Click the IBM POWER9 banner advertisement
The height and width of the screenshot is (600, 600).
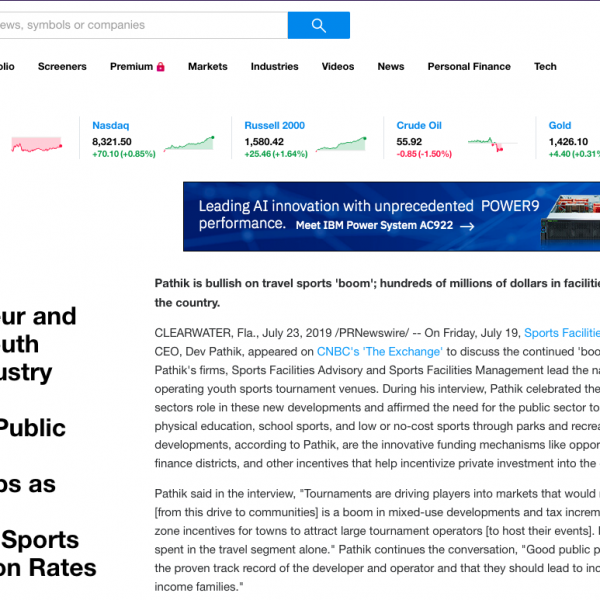[x=391, y=217]
